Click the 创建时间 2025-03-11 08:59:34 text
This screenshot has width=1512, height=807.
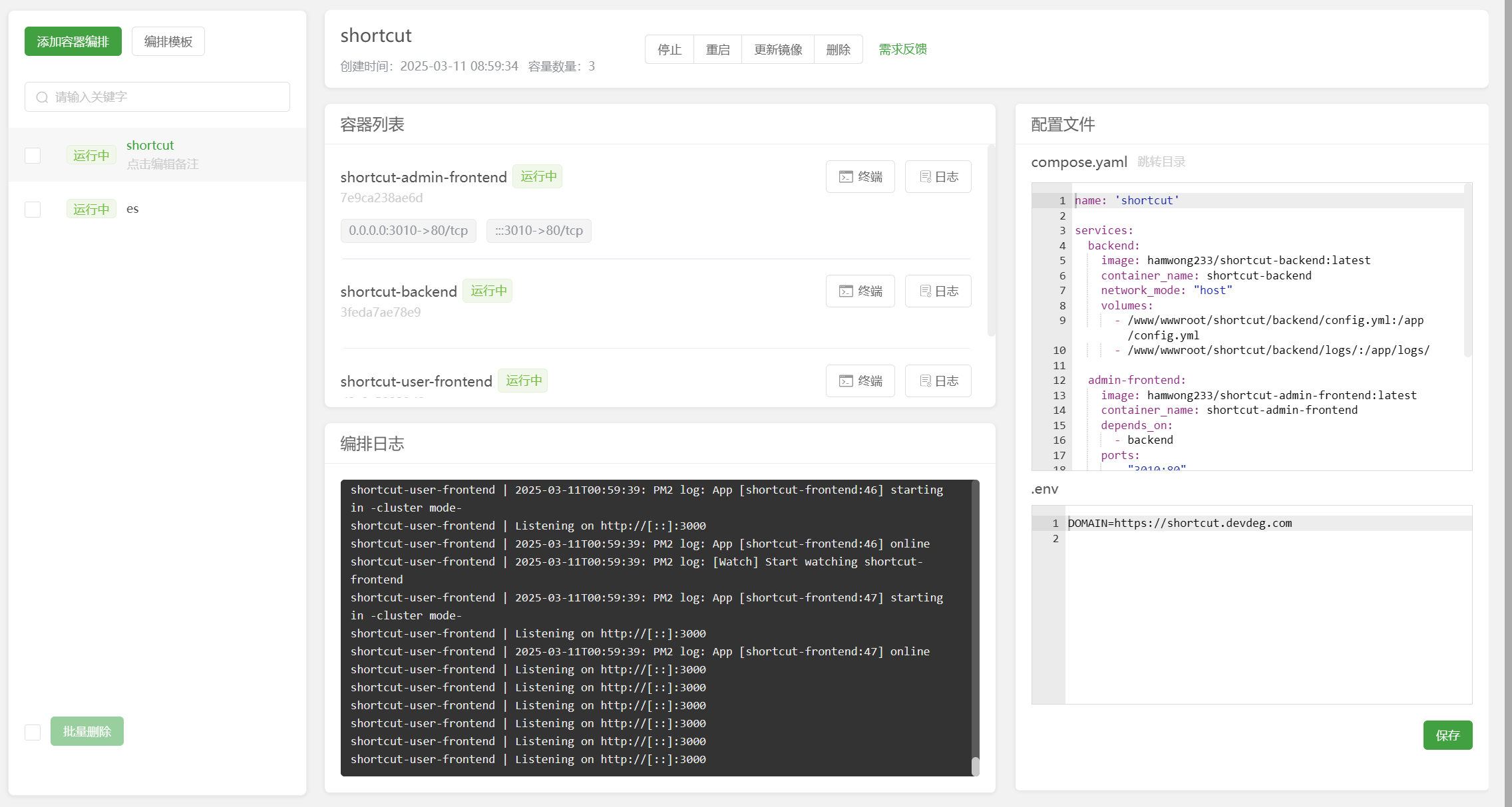click(x=429, y=66)
